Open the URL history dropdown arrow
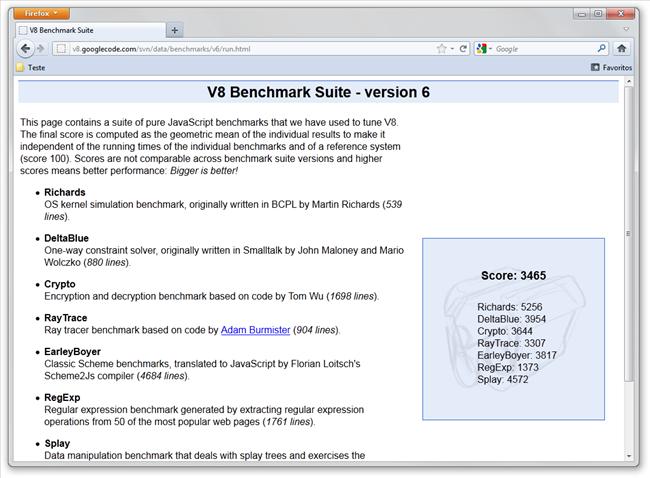 (452, 49)
